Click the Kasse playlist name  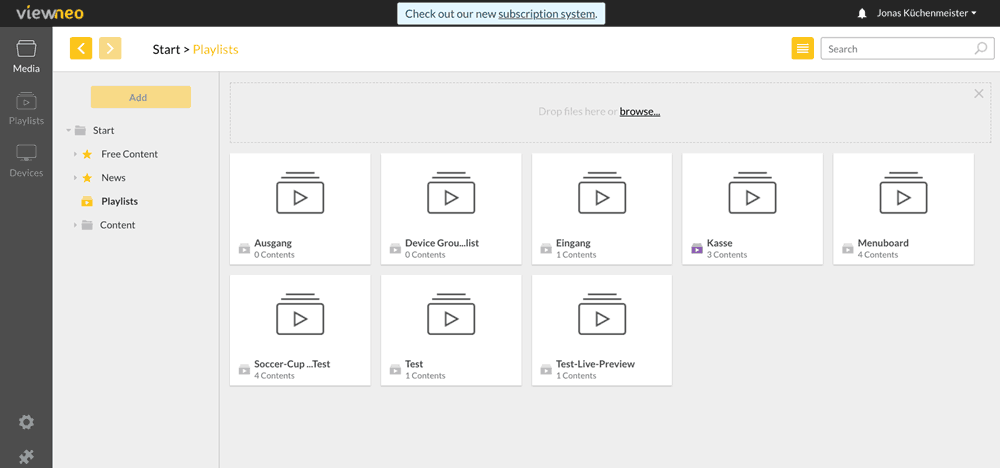tap(719, 243)
